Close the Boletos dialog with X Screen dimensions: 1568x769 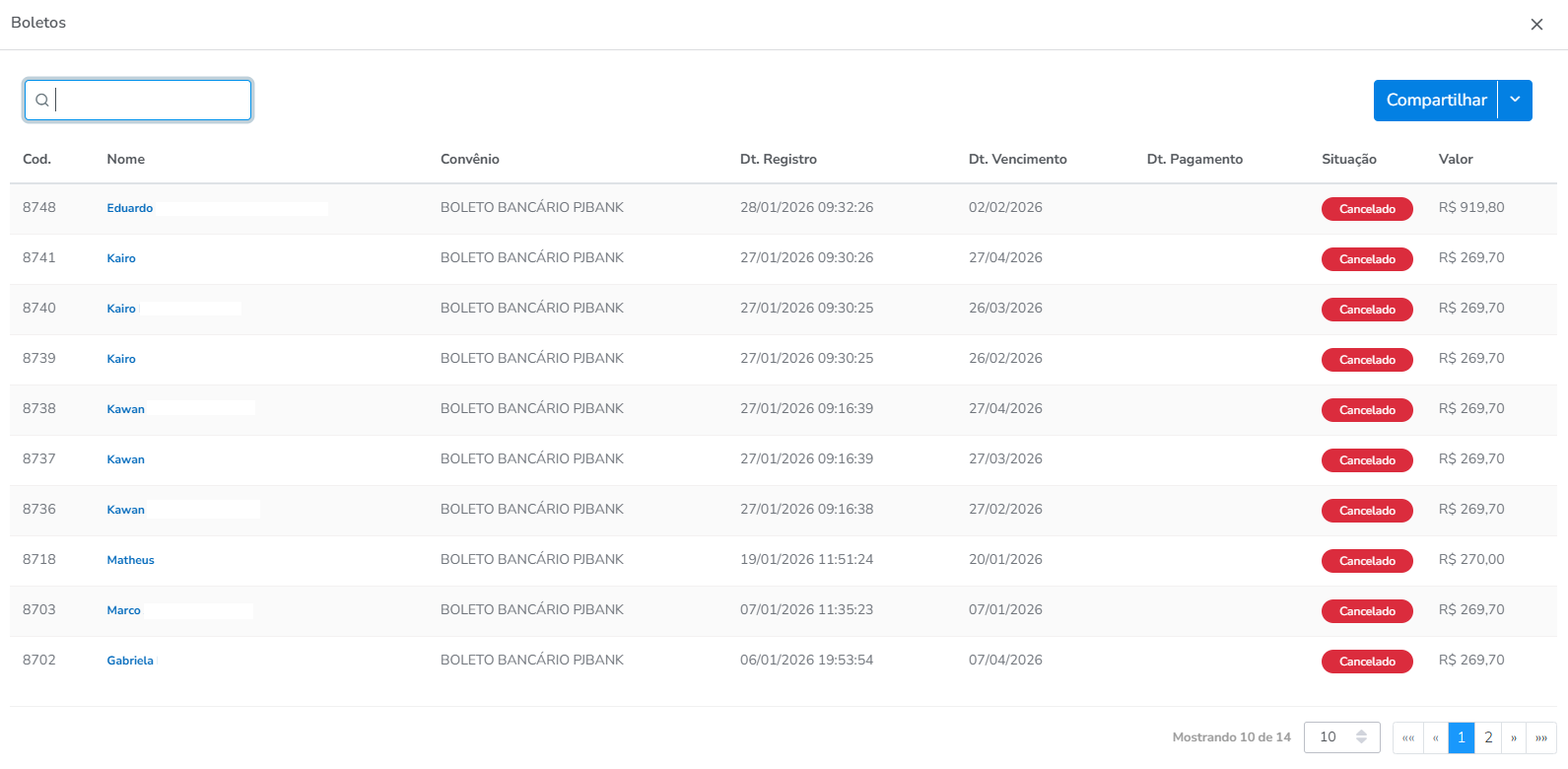[x=1536, y=25]
